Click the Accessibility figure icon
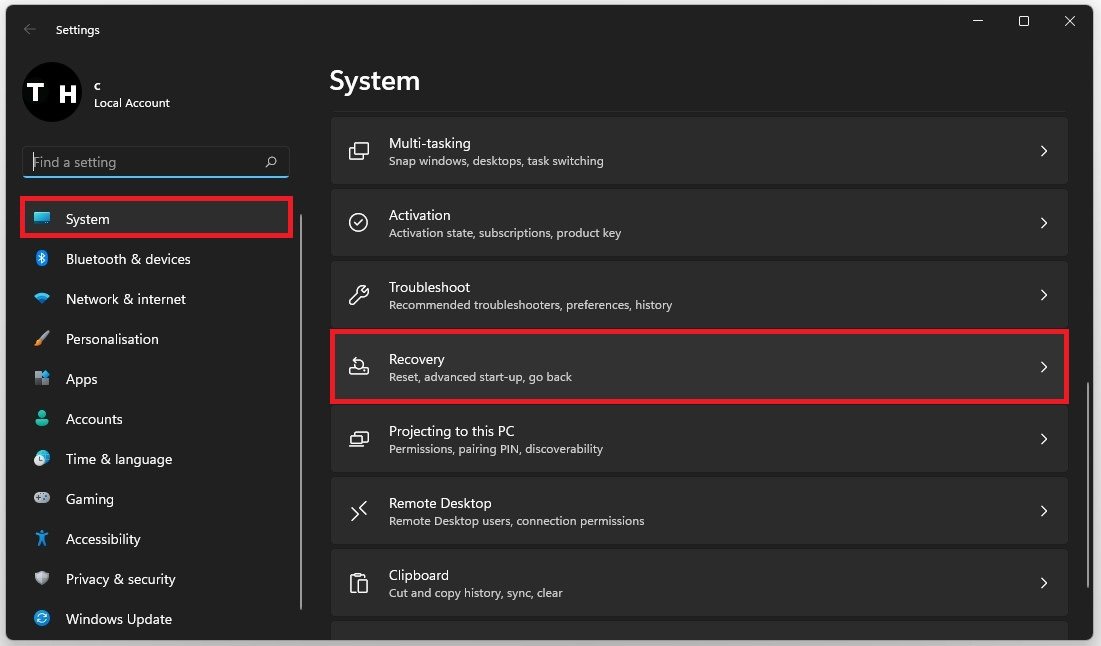This screenshot has width=1101, height=646. [x=42, y=539]
